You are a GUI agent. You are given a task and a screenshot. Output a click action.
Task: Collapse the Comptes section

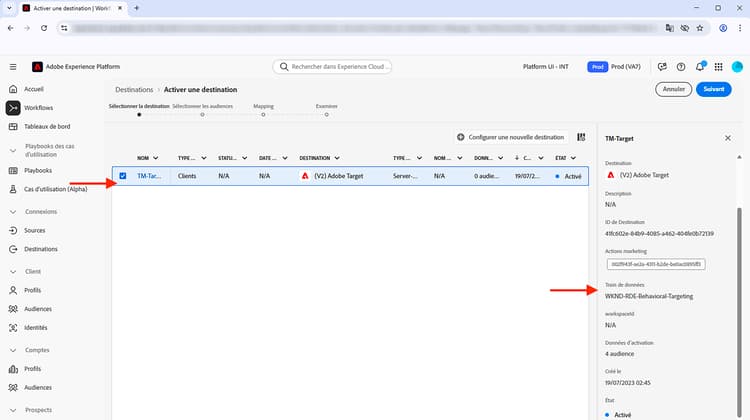point(13,351)
